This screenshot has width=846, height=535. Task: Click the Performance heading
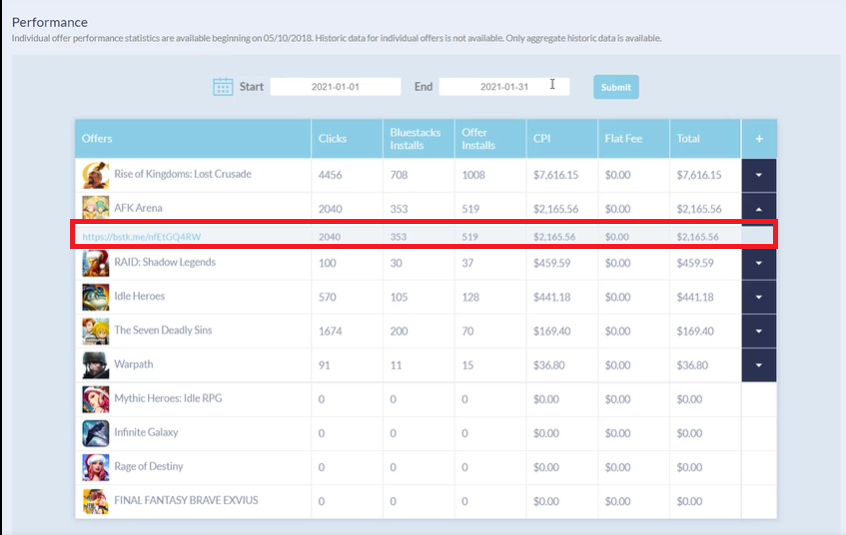[x=50, y=22]
